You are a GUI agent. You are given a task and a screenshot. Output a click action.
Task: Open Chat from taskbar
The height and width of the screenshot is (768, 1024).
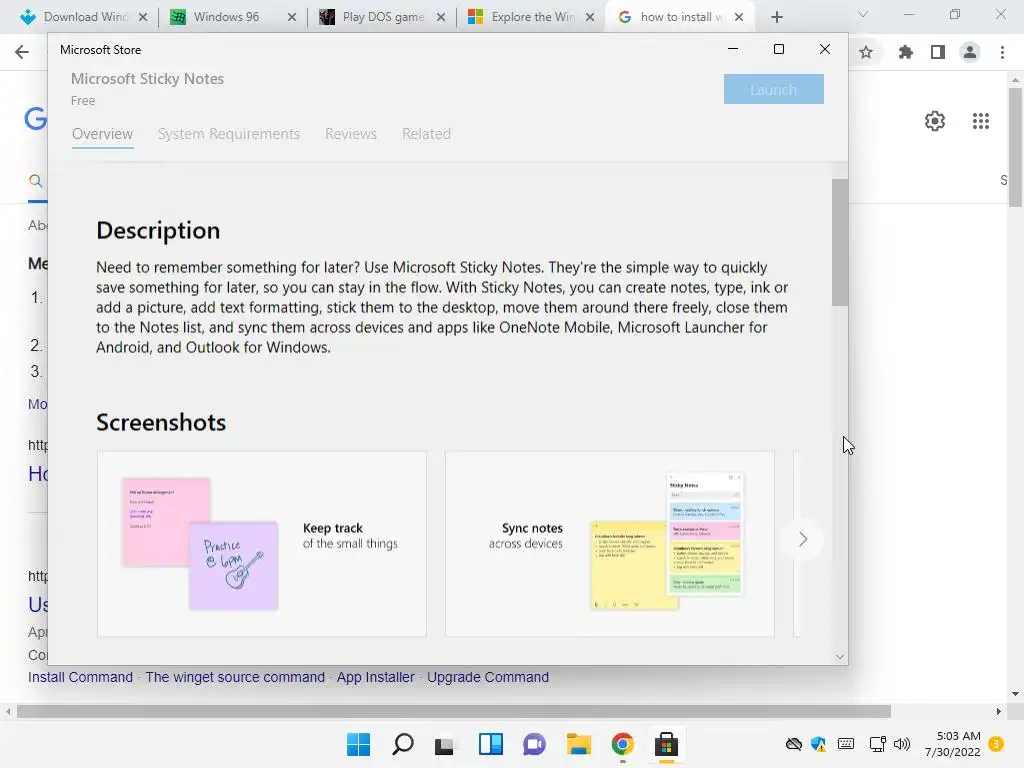[x=534, y=744]
